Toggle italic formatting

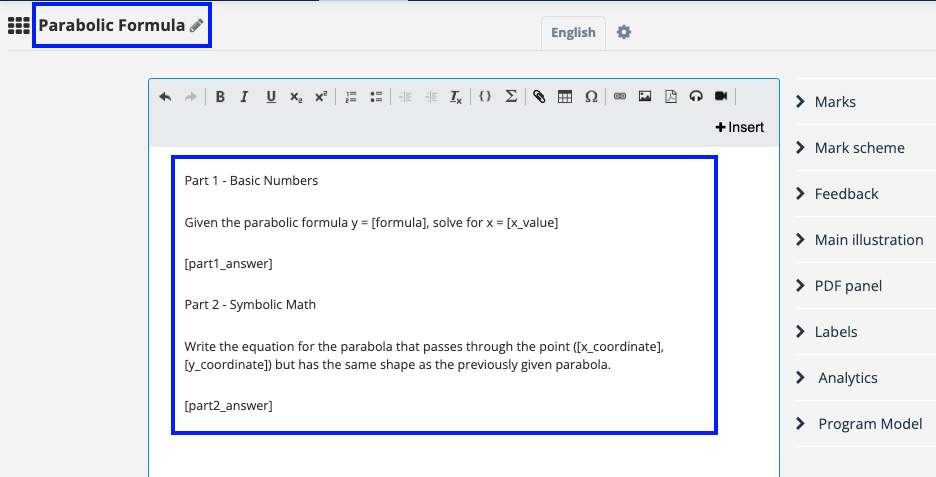[244, 97]
